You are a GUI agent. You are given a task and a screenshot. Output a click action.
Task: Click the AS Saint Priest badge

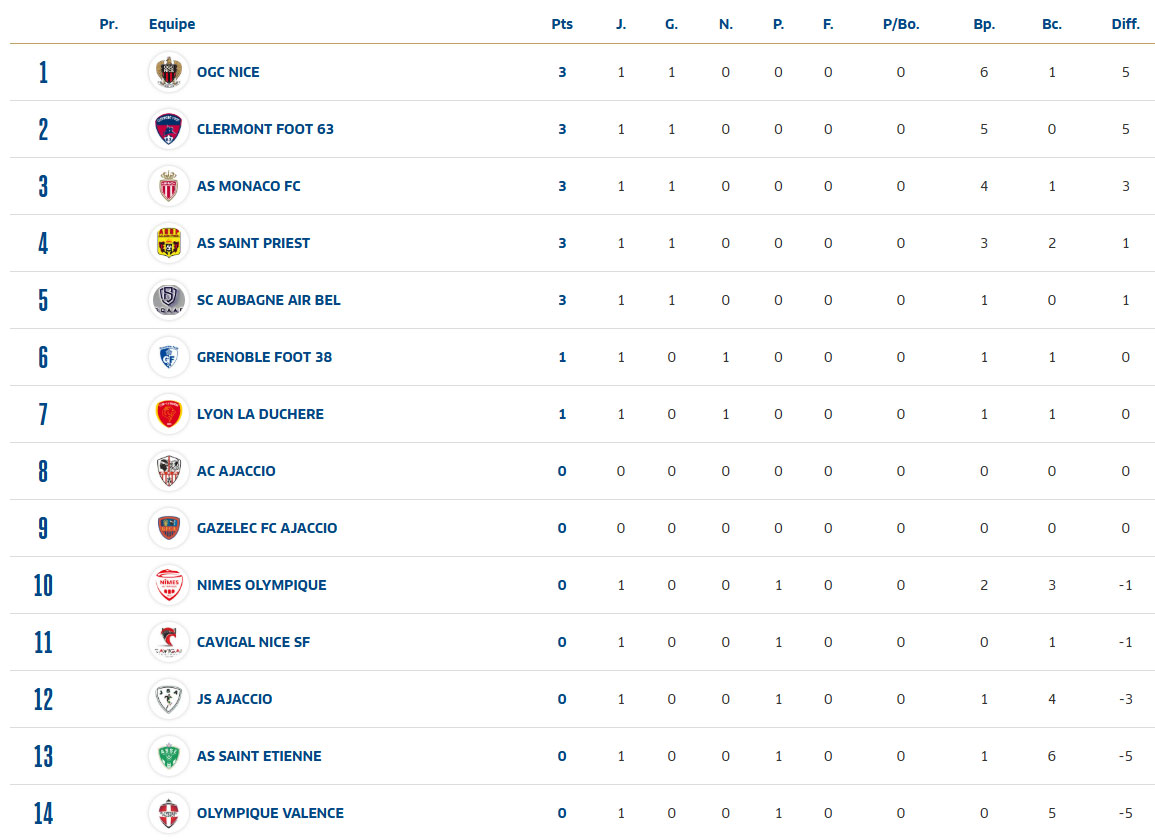[168, 243]
